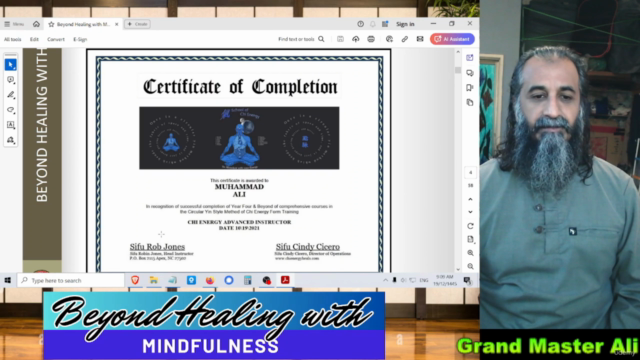
Task: Click the copy link icon
Action: tap(404, 39)
